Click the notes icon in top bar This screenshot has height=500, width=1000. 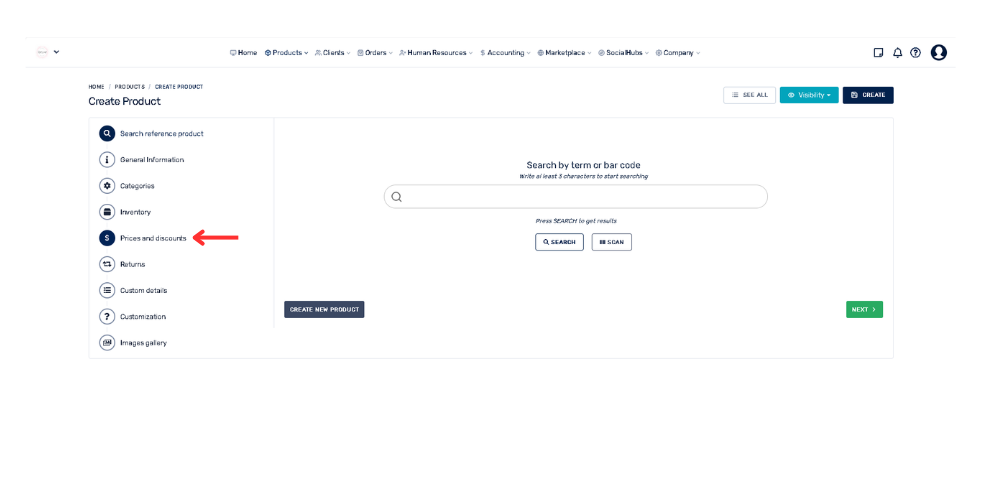click(878, 53)
